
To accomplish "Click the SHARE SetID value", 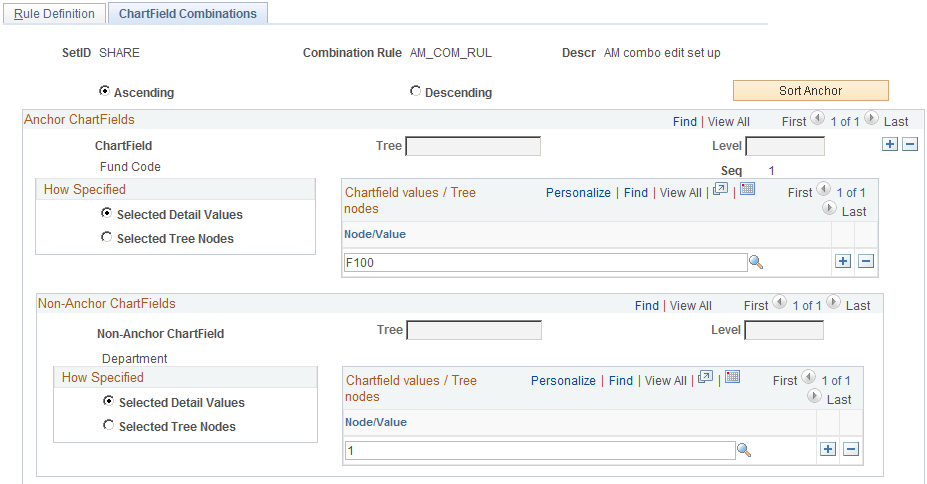I will (x=119, y=53).
